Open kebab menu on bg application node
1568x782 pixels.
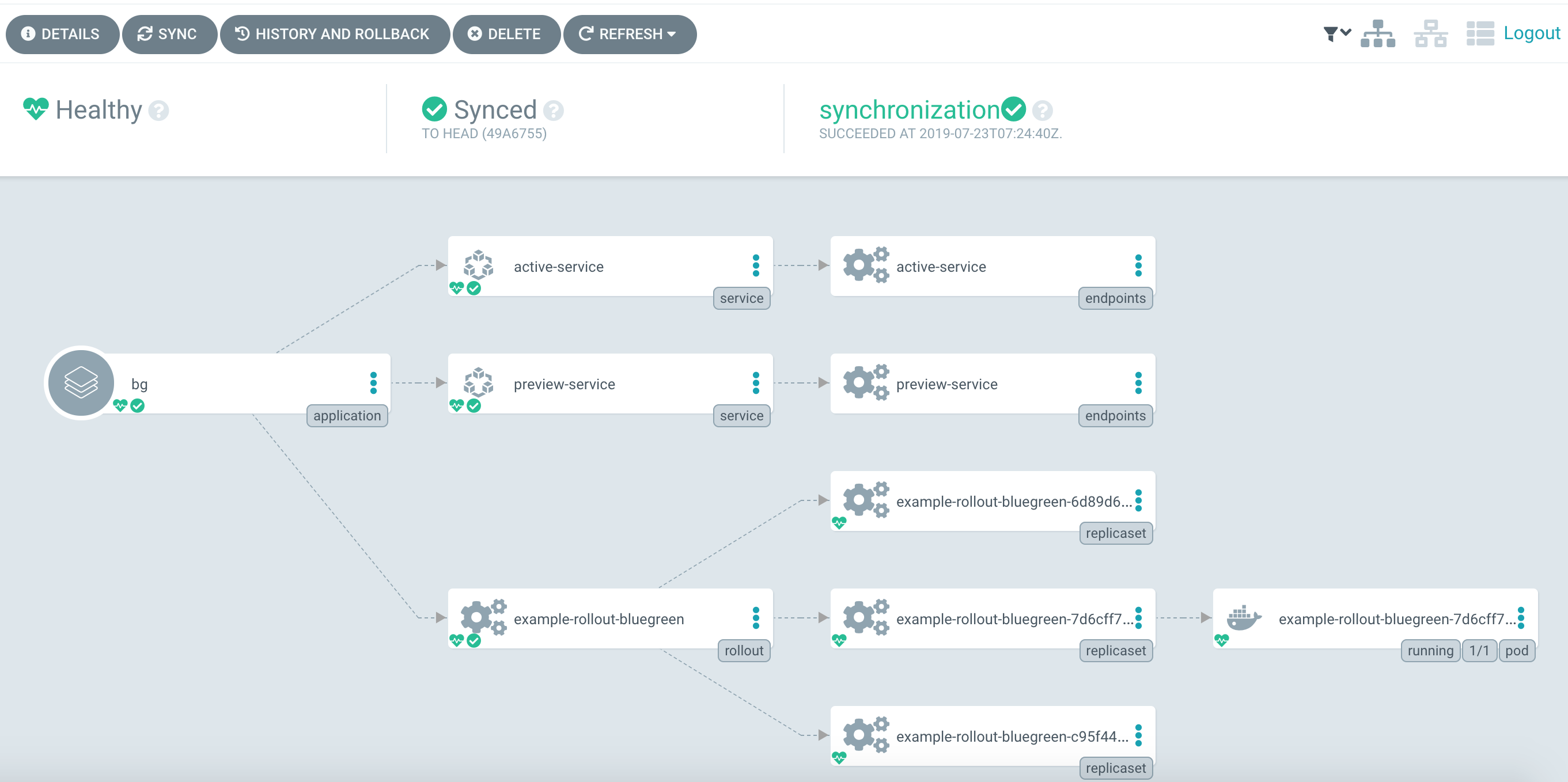click(373, 383)
